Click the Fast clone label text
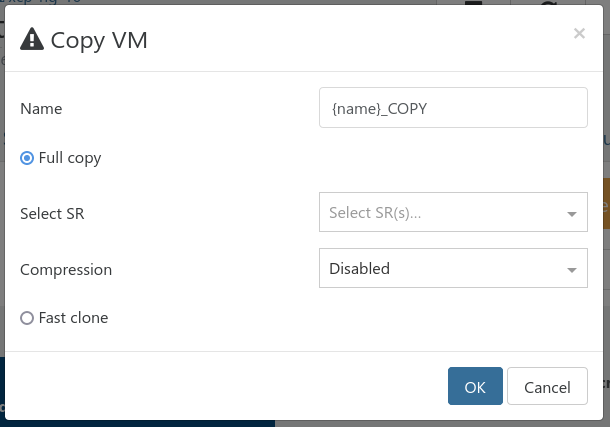The height and width of the screenshot is (427, 610). click(73, 318)
